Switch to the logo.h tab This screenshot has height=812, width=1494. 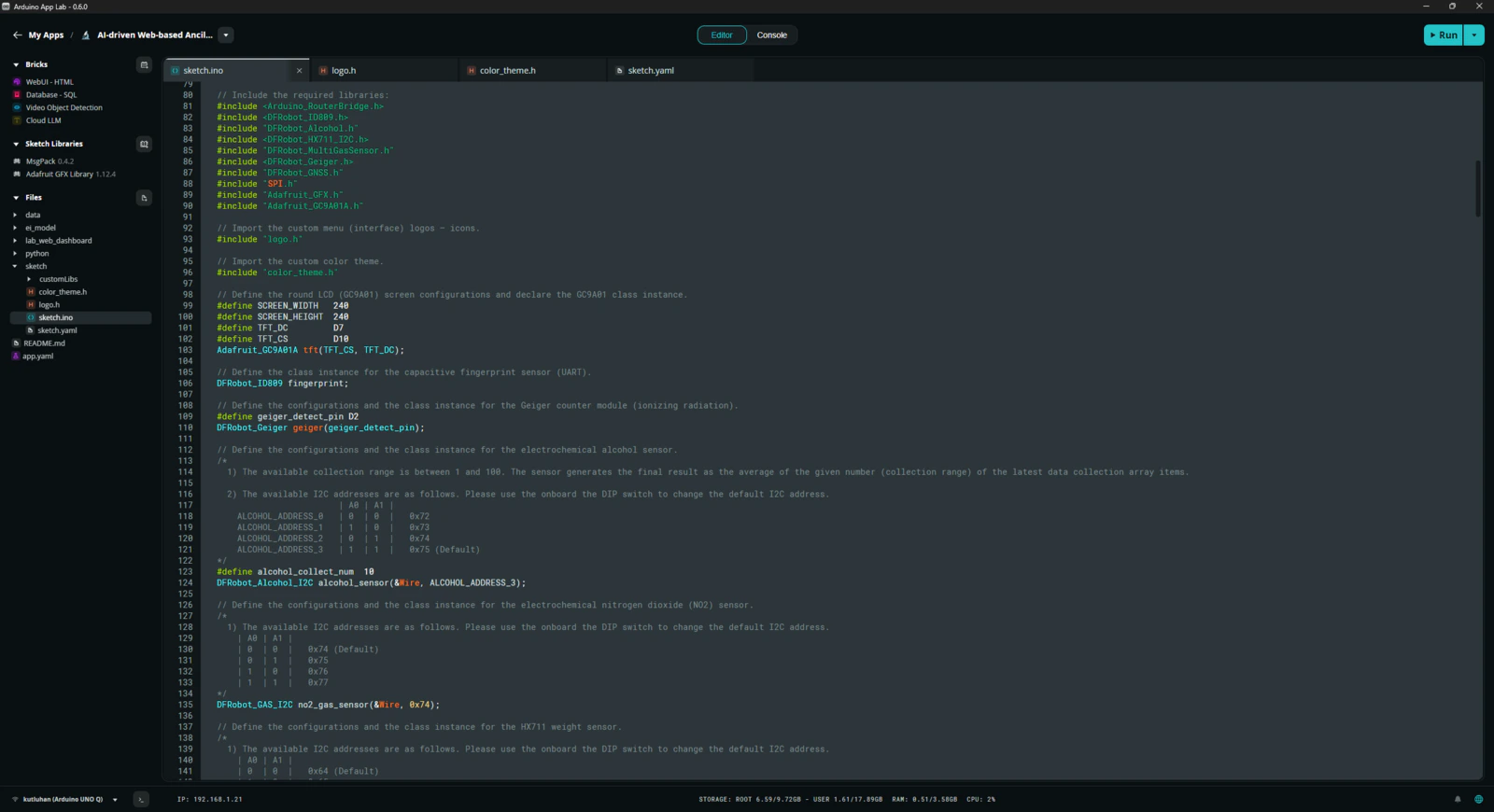point(384,71)
